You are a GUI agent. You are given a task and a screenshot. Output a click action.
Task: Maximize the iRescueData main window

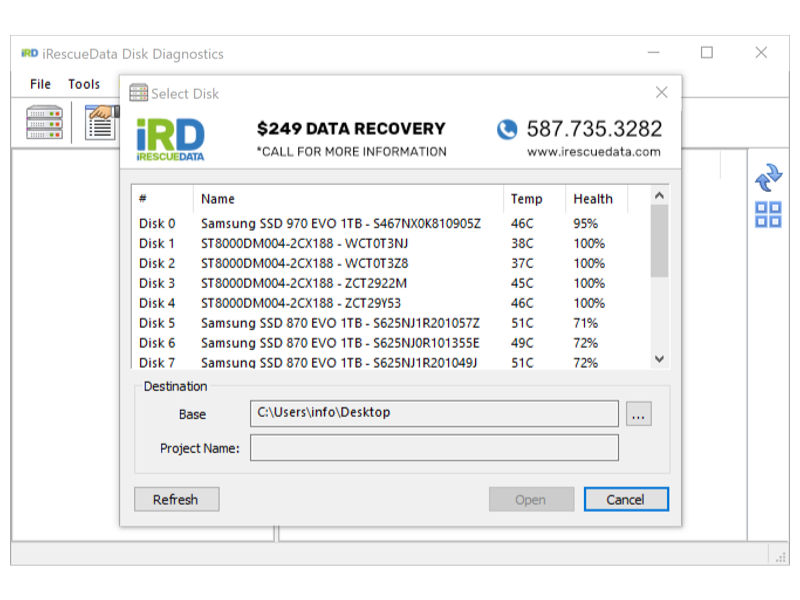click(707, 53)
